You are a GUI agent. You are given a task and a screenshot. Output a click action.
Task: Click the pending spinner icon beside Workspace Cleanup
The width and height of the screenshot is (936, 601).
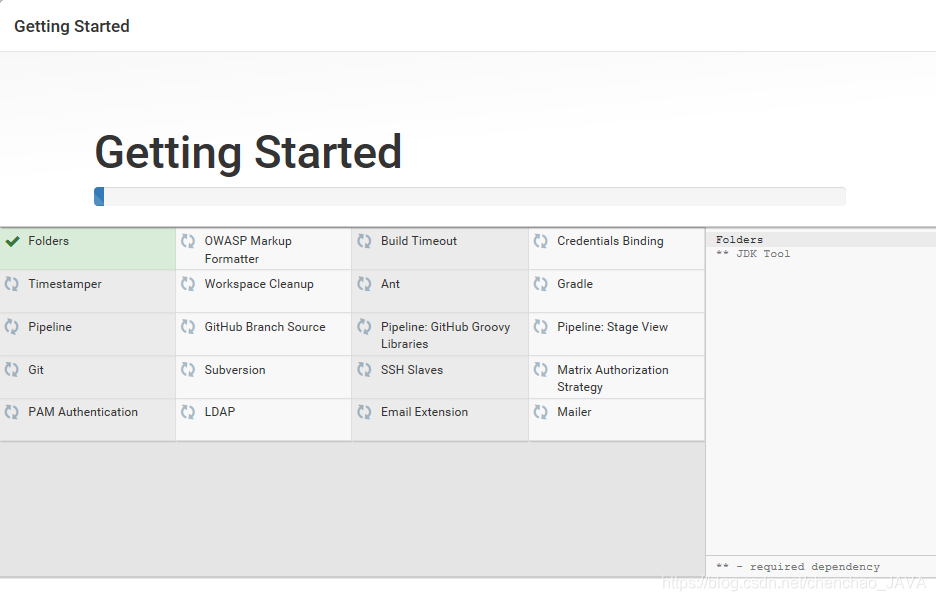(188, 284)
